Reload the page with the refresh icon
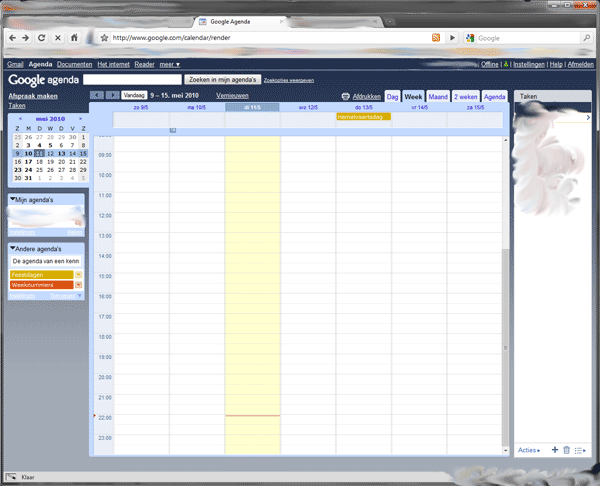The width and height of the screenshot is (600, 486). click(42, 38)
